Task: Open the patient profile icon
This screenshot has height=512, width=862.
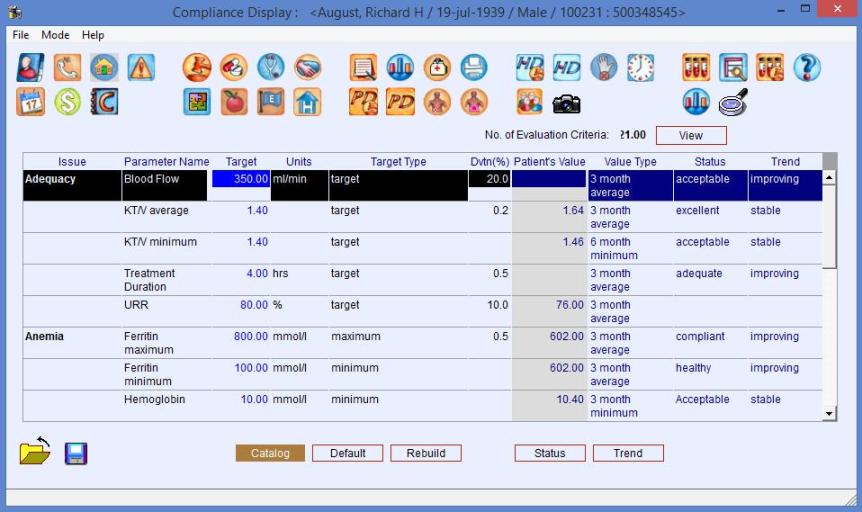Action: (31, 68)
